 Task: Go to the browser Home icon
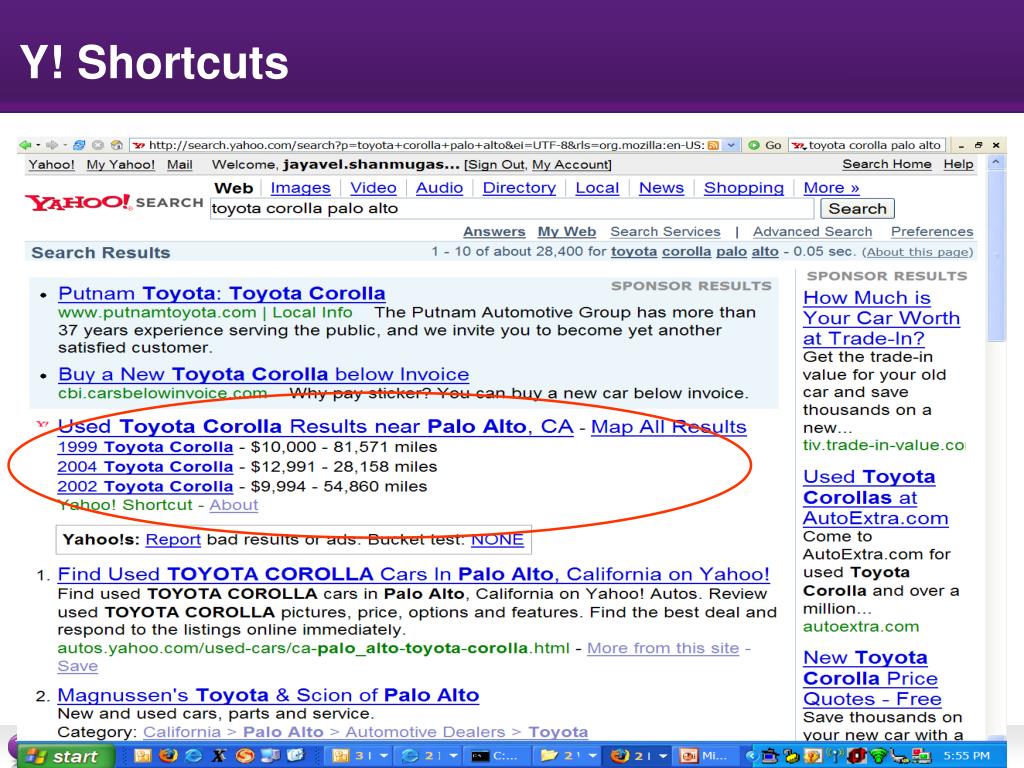[117, 145]
